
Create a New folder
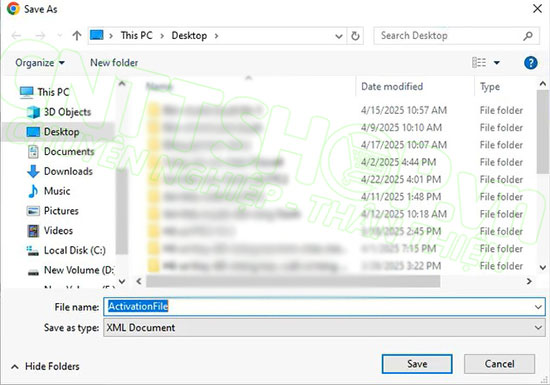(114, 62)
